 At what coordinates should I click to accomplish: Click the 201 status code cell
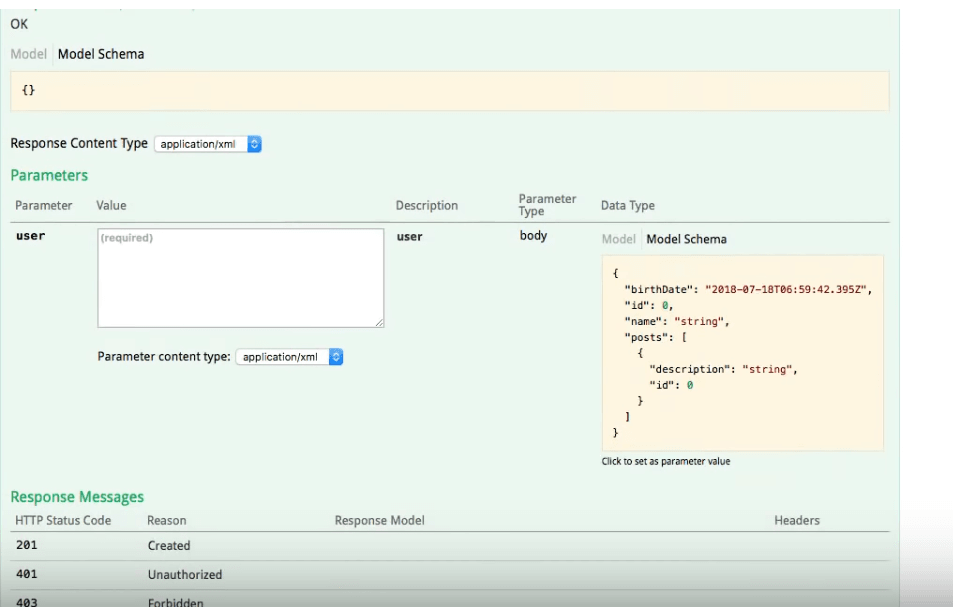[27, 545]
